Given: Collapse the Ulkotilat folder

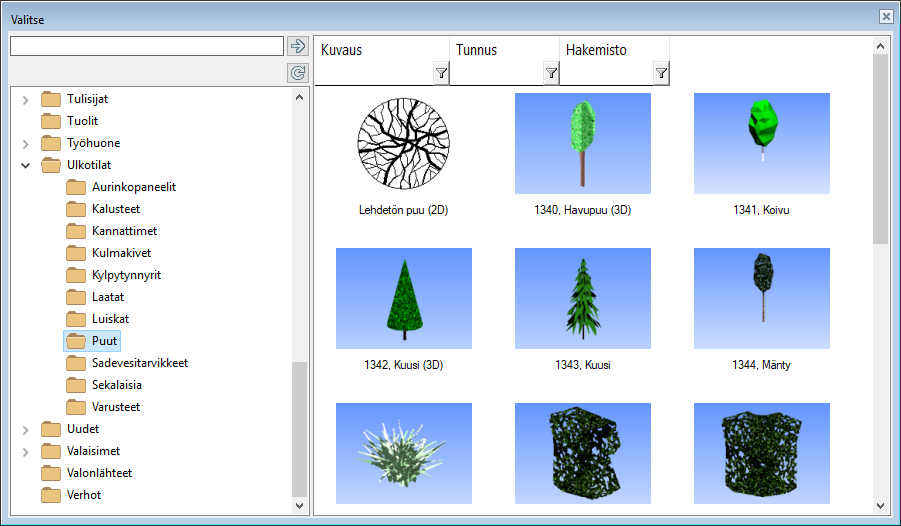Looking at the screenshot, I should 26,166.
